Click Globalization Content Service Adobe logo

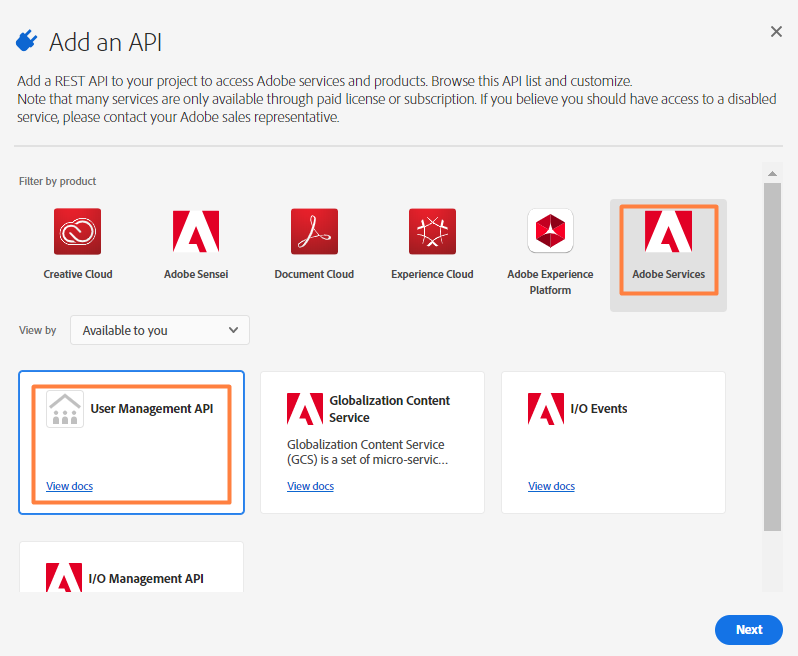pyautogui.click(x=305, y=409)
